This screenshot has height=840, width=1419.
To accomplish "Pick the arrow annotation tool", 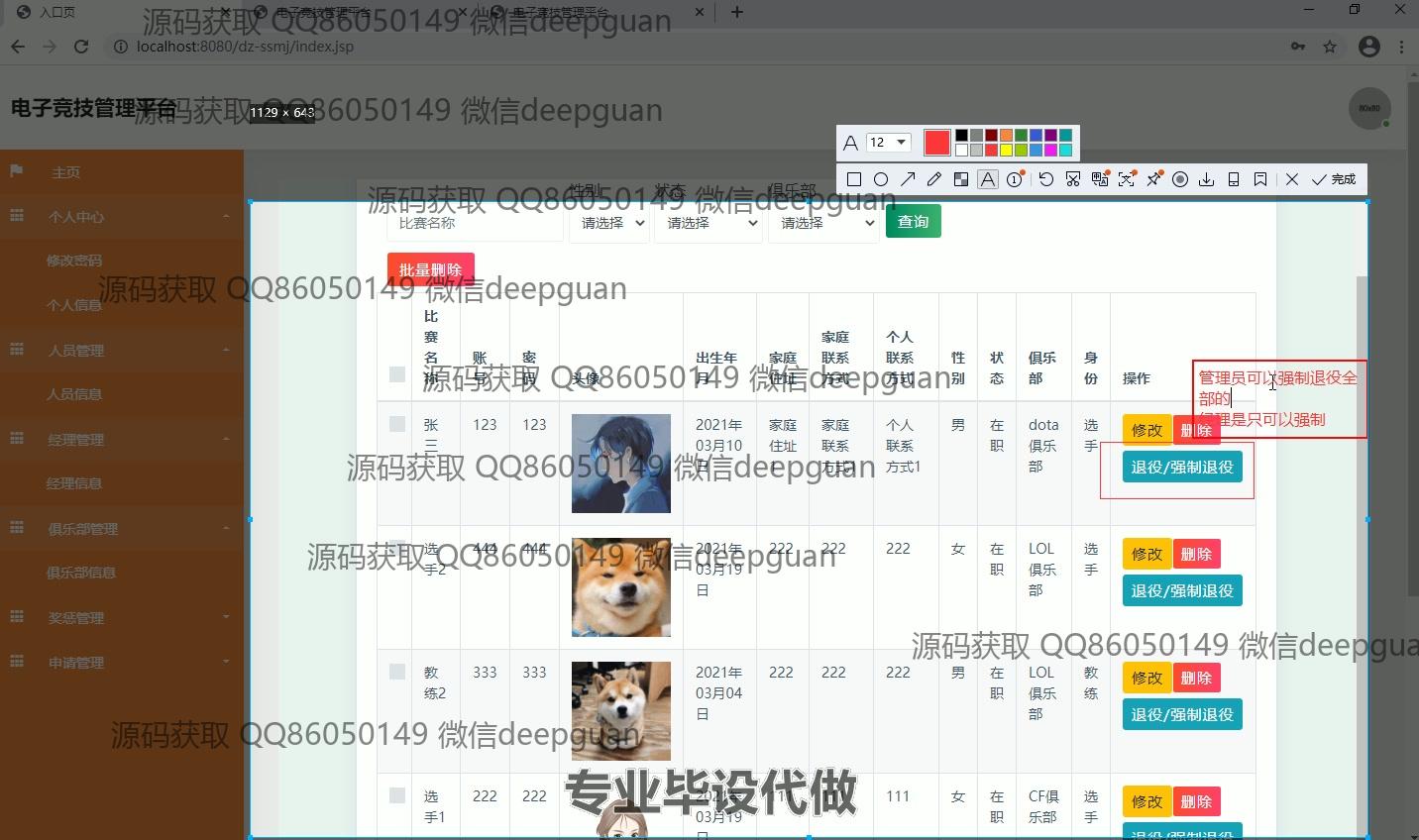I will (909, 178).
